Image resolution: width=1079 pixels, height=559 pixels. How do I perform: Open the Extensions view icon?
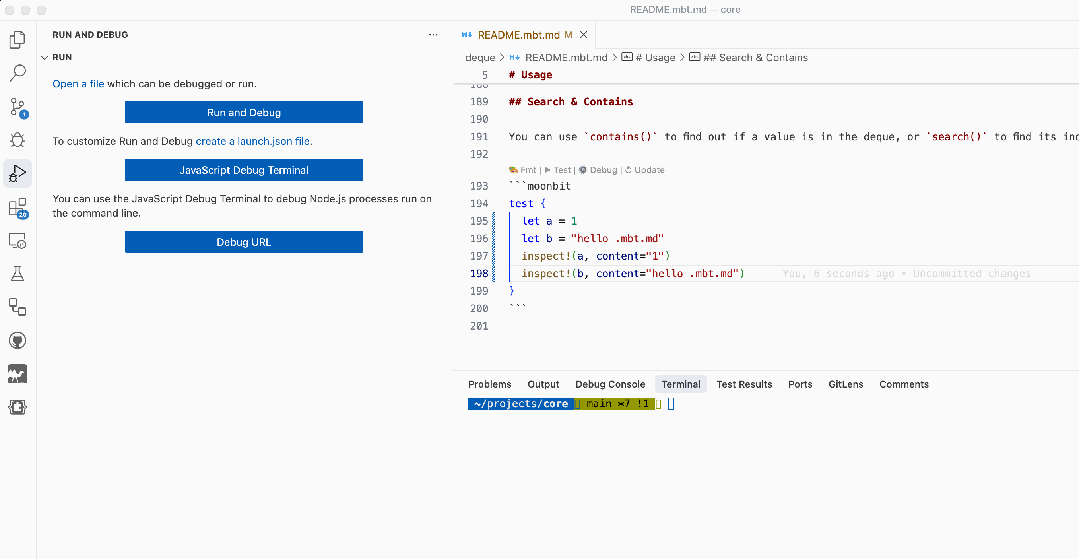(x=18, y=207)
